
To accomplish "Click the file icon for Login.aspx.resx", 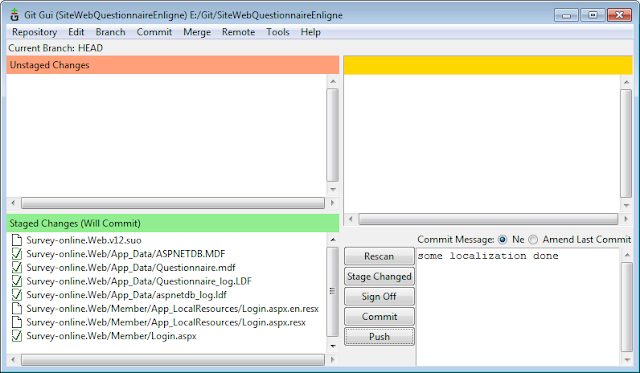I will pyautogui.click(x=17, y=322).
